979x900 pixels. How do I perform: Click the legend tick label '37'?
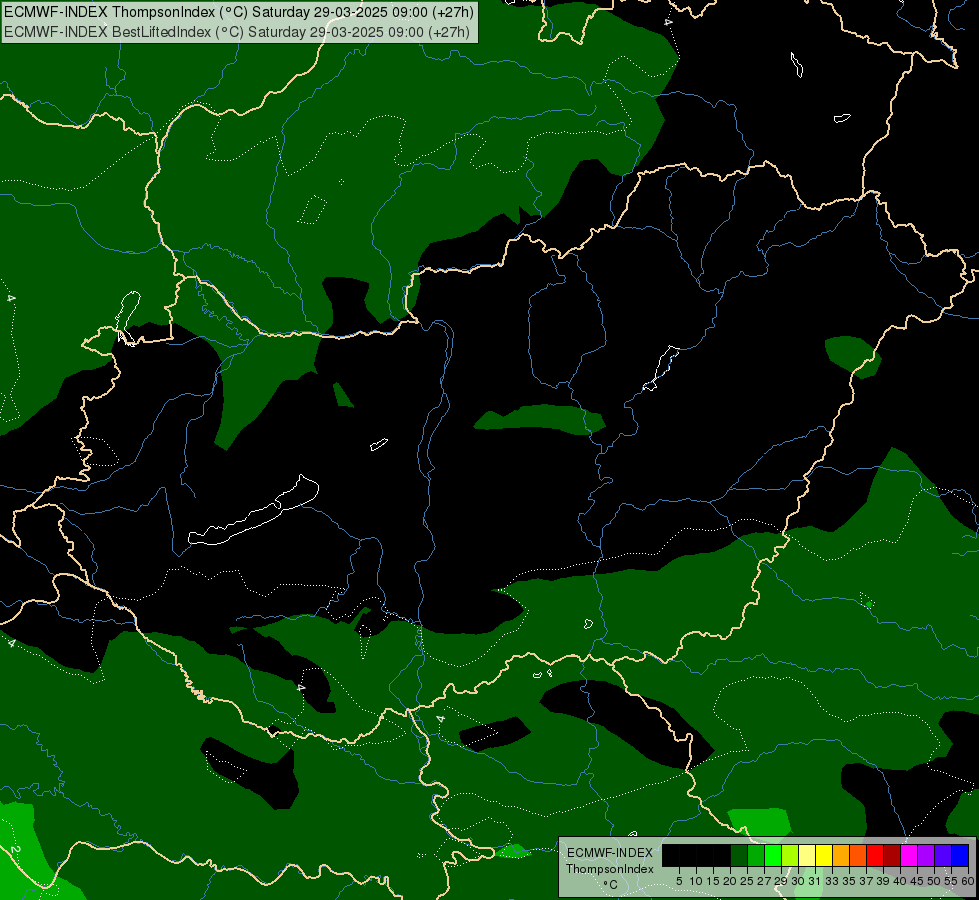click(867, 881)
